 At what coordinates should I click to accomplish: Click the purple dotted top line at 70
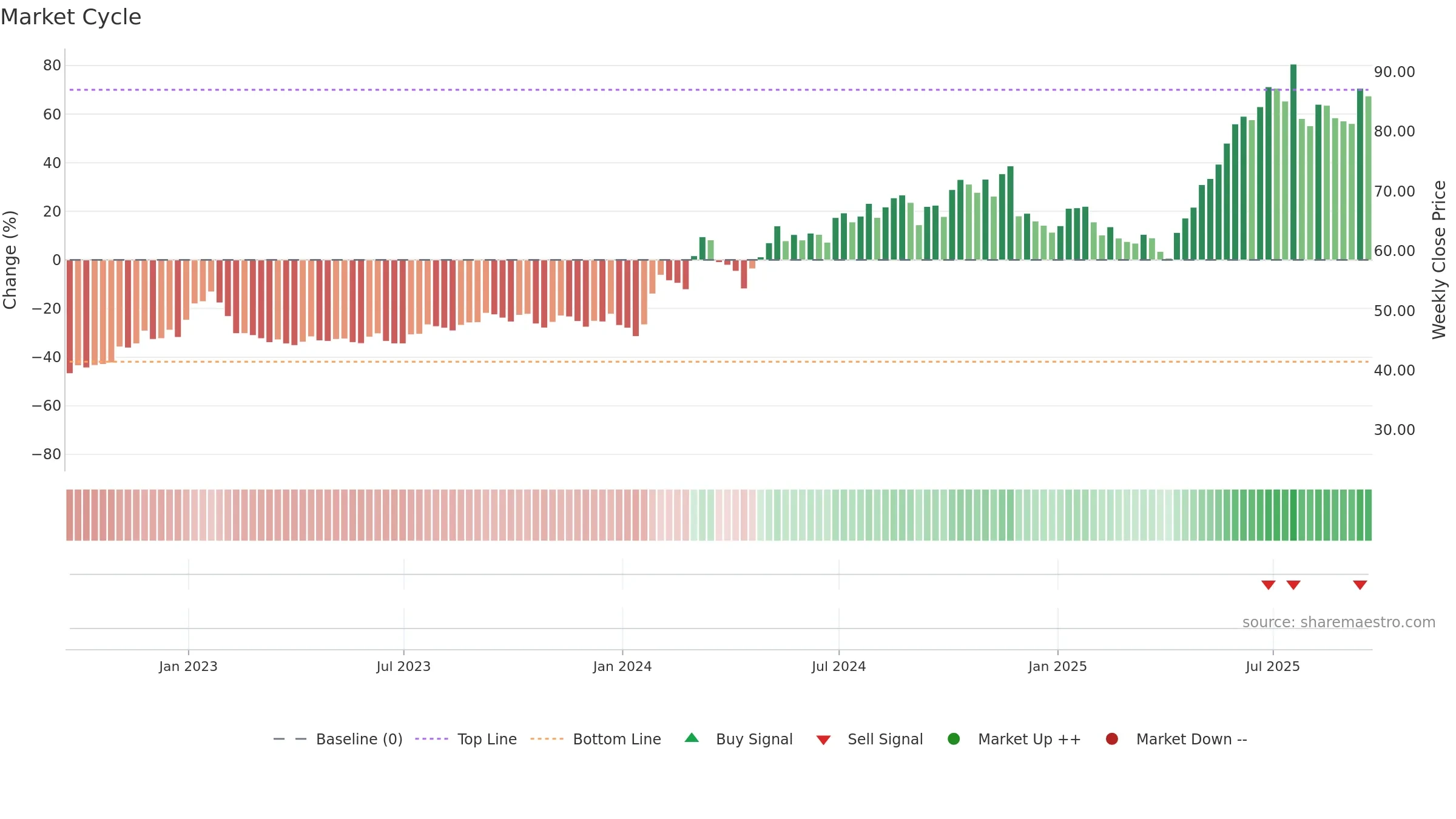click(x=719, y=90)
